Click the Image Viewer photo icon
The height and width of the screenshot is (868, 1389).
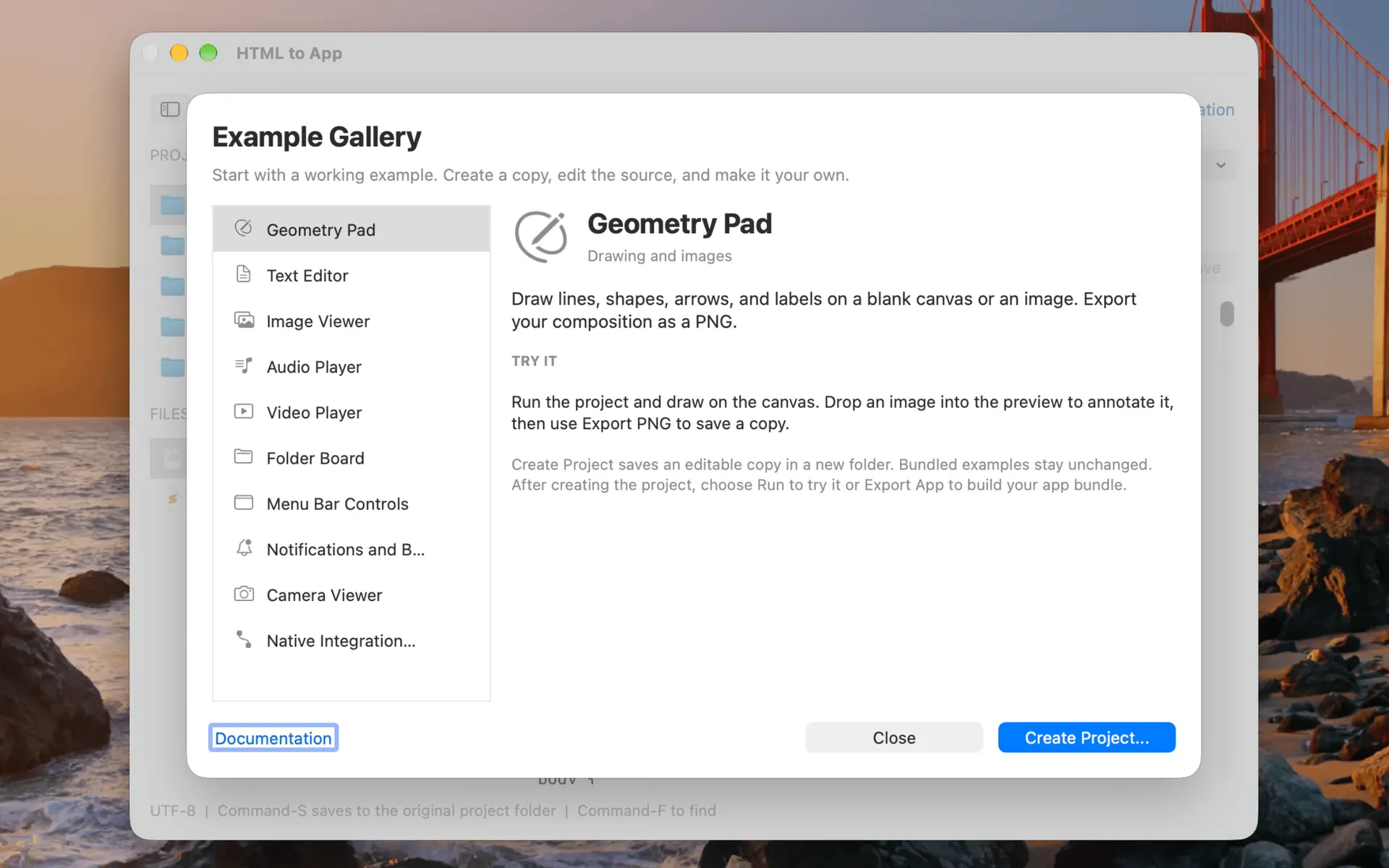coord(244,320)
